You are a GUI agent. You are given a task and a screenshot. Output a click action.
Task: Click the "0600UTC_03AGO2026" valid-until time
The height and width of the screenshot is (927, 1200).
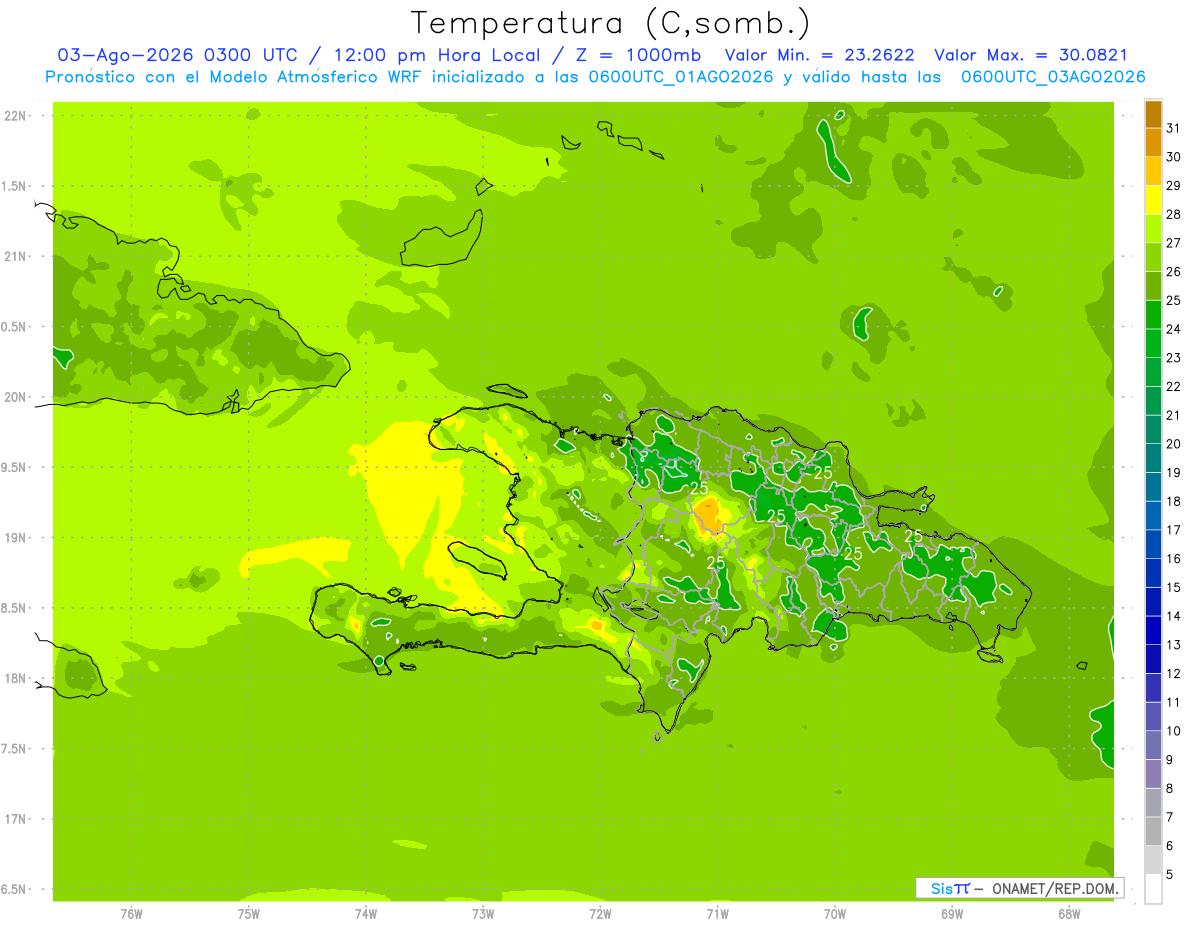[x=1053, y=77]
